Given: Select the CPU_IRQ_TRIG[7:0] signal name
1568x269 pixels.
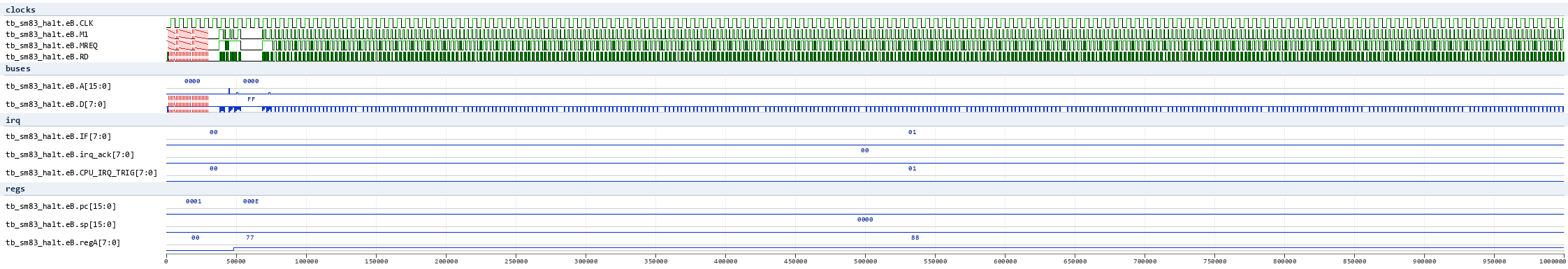Looking at the screenshot, I should point(81,173).
